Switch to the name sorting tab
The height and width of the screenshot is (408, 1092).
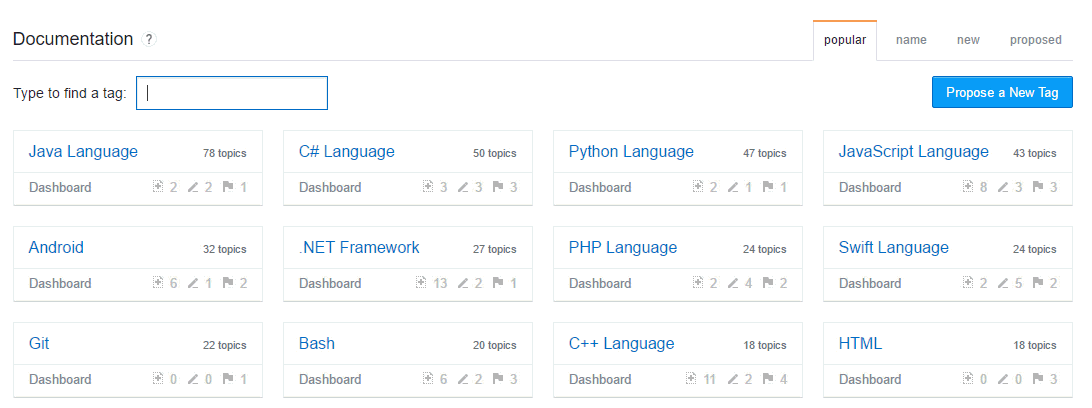coord(911,40)
